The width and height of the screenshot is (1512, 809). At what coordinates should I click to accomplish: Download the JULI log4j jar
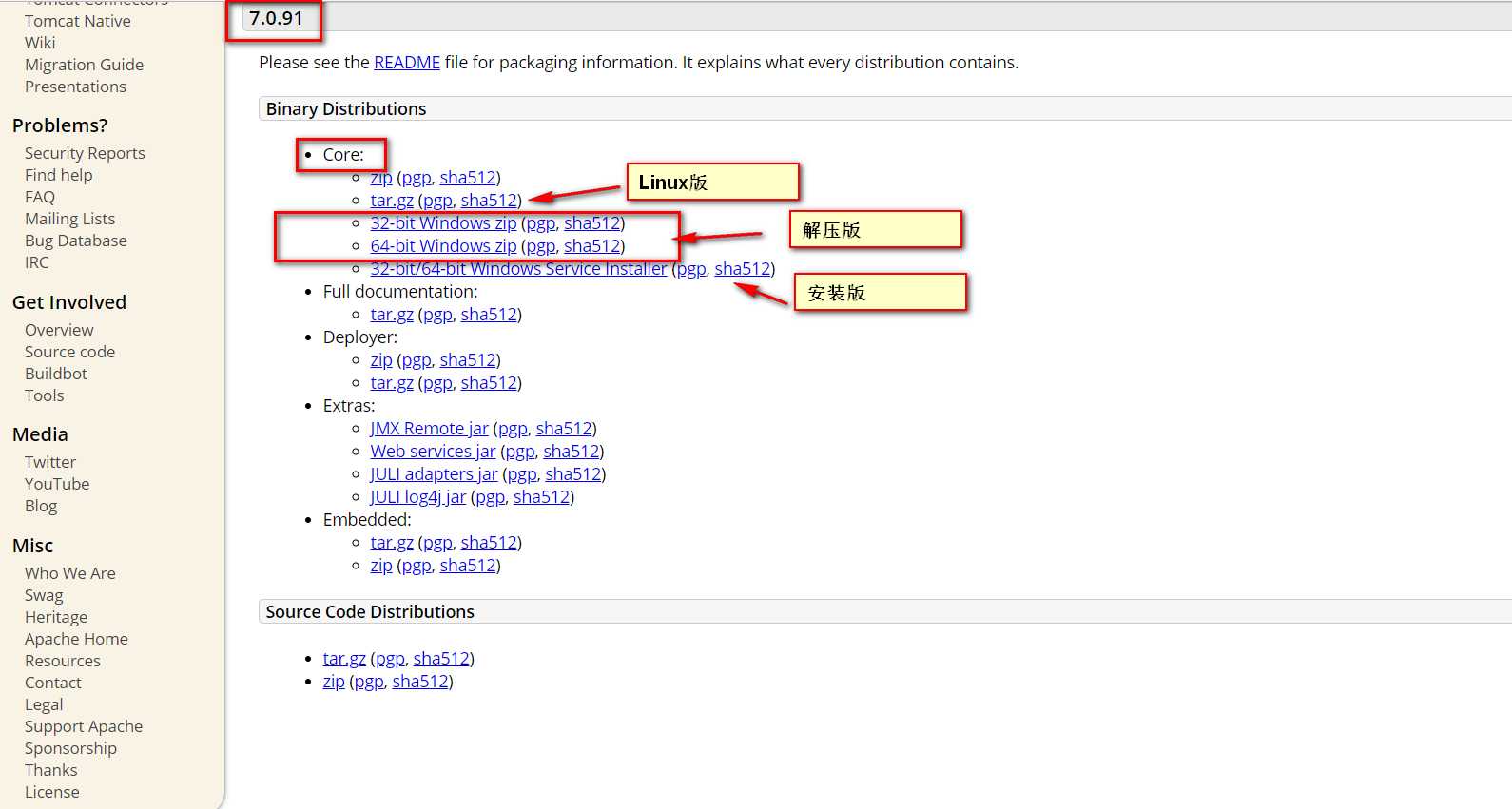418,497
